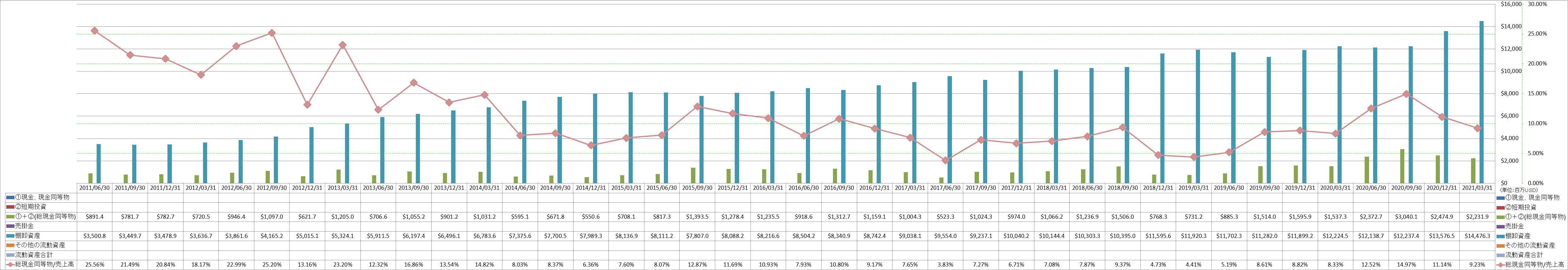Select the 13.16% ratio cell
Viewport: 1568px width, 270px height.
tap(307, 264)
